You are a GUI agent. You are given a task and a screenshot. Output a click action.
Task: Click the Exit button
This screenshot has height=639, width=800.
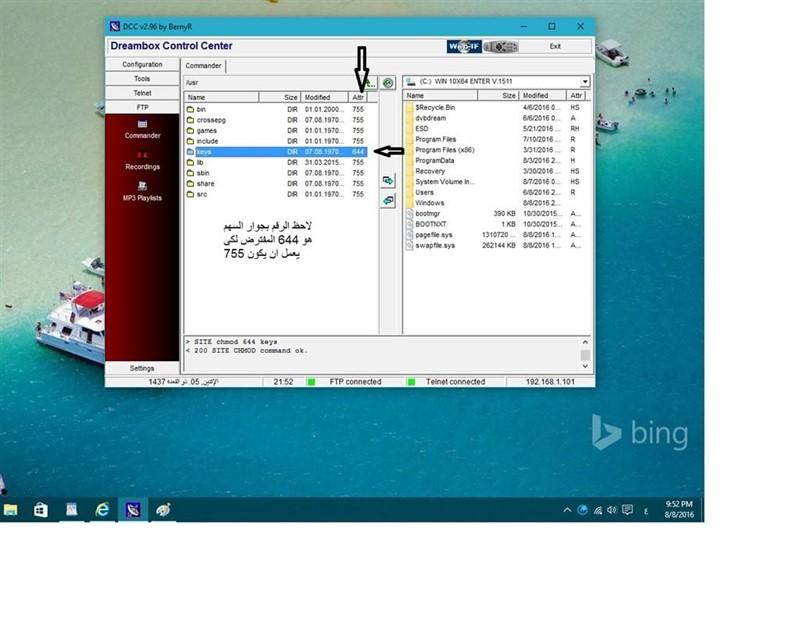tap(555, 46)
